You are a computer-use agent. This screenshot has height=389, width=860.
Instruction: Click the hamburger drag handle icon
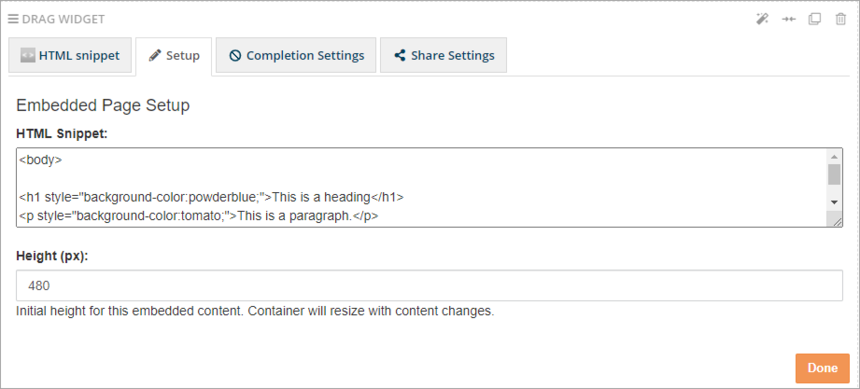tap(13, 19)
